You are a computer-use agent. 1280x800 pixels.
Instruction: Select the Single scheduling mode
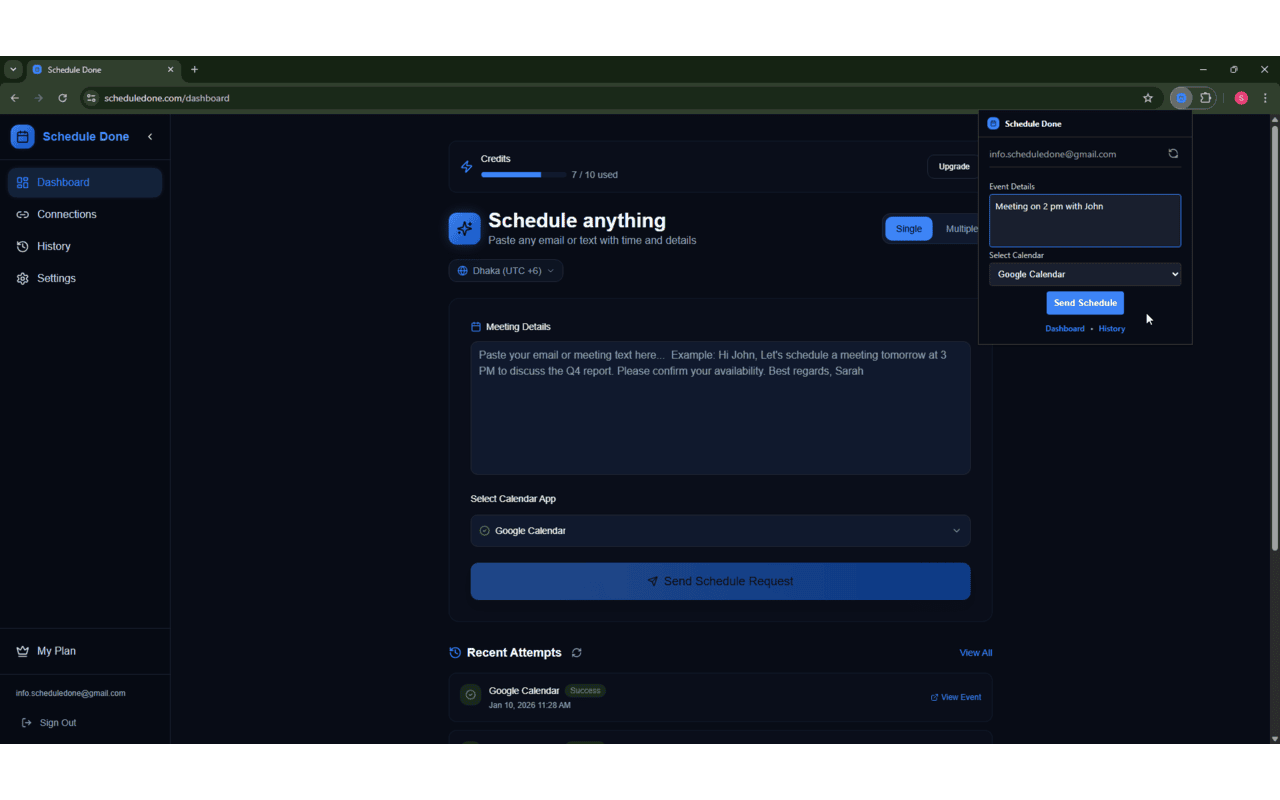coord(908,228)
